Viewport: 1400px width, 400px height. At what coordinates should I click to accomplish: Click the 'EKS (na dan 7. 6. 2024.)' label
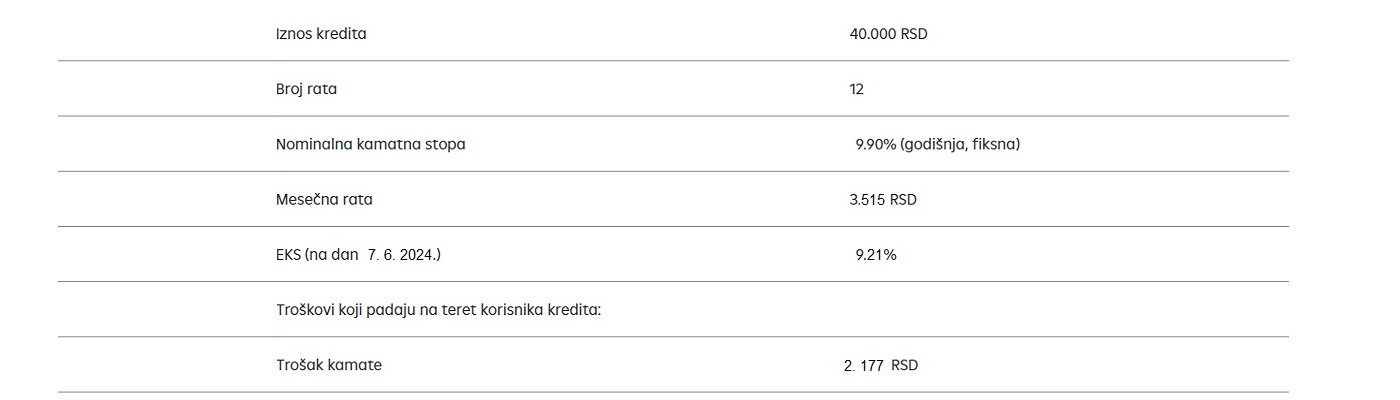coord(358,255)
